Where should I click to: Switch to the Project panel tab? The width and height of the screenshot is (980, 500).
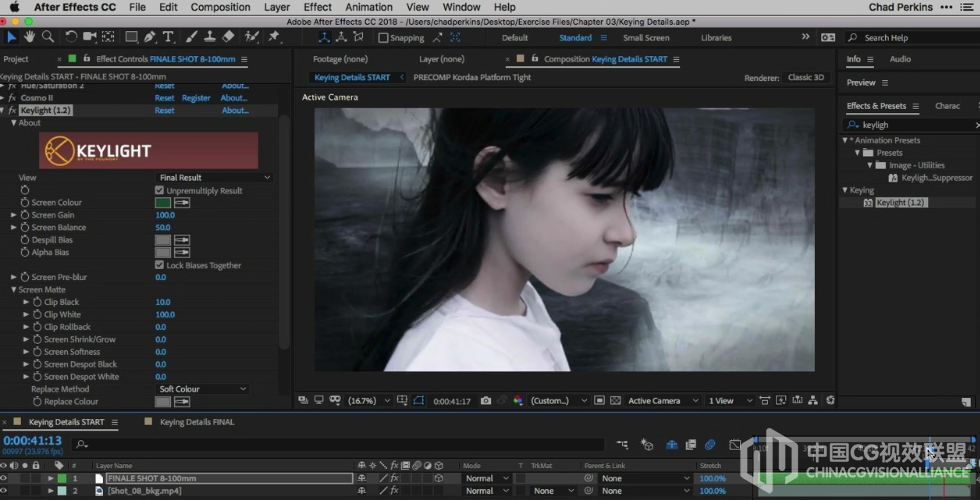pyautogui.click(x=16, y=59)
